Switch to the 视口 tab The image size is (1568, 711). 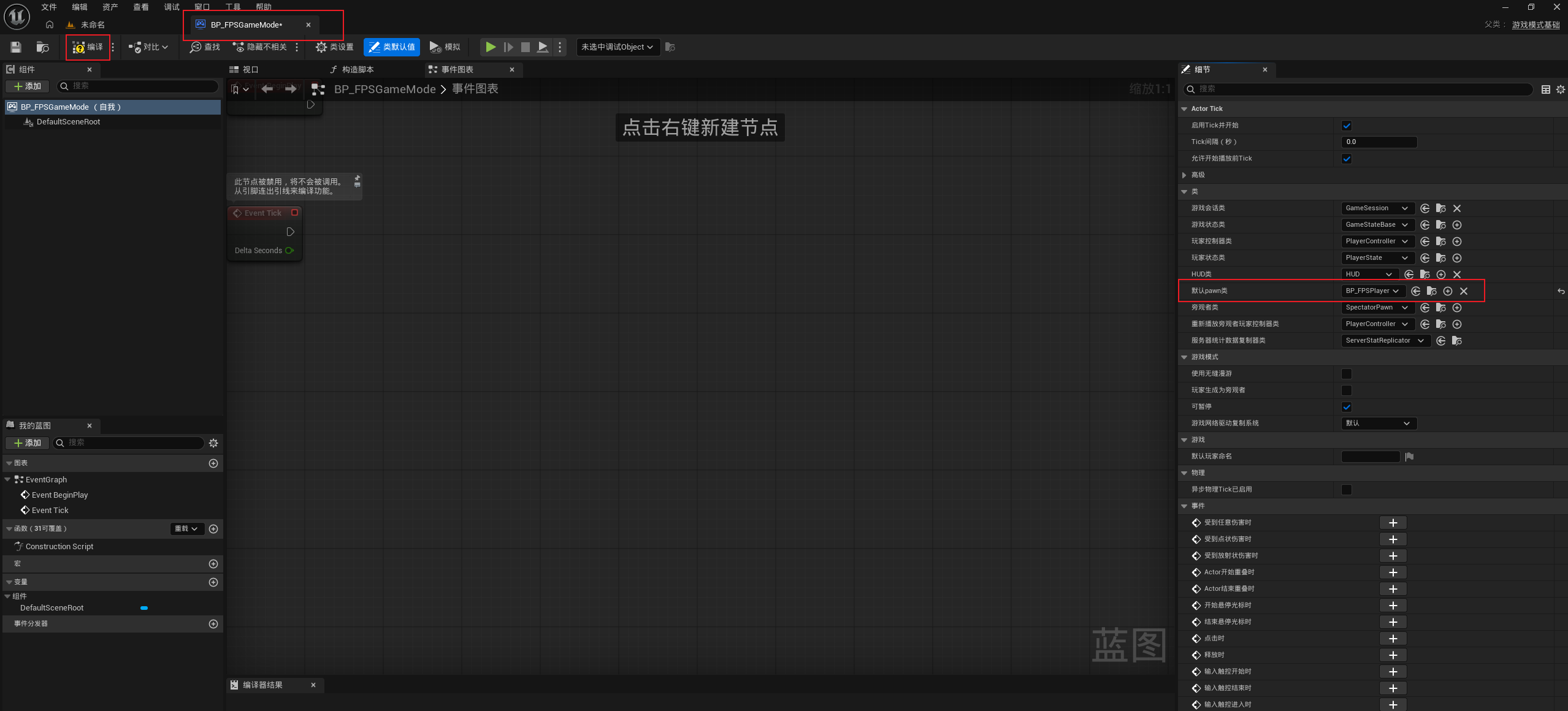click(244, 70)
